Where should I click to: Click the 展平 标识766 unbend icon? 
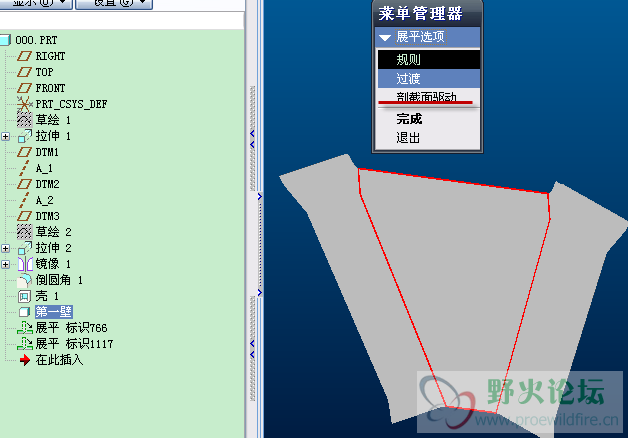tap(25, 328)
